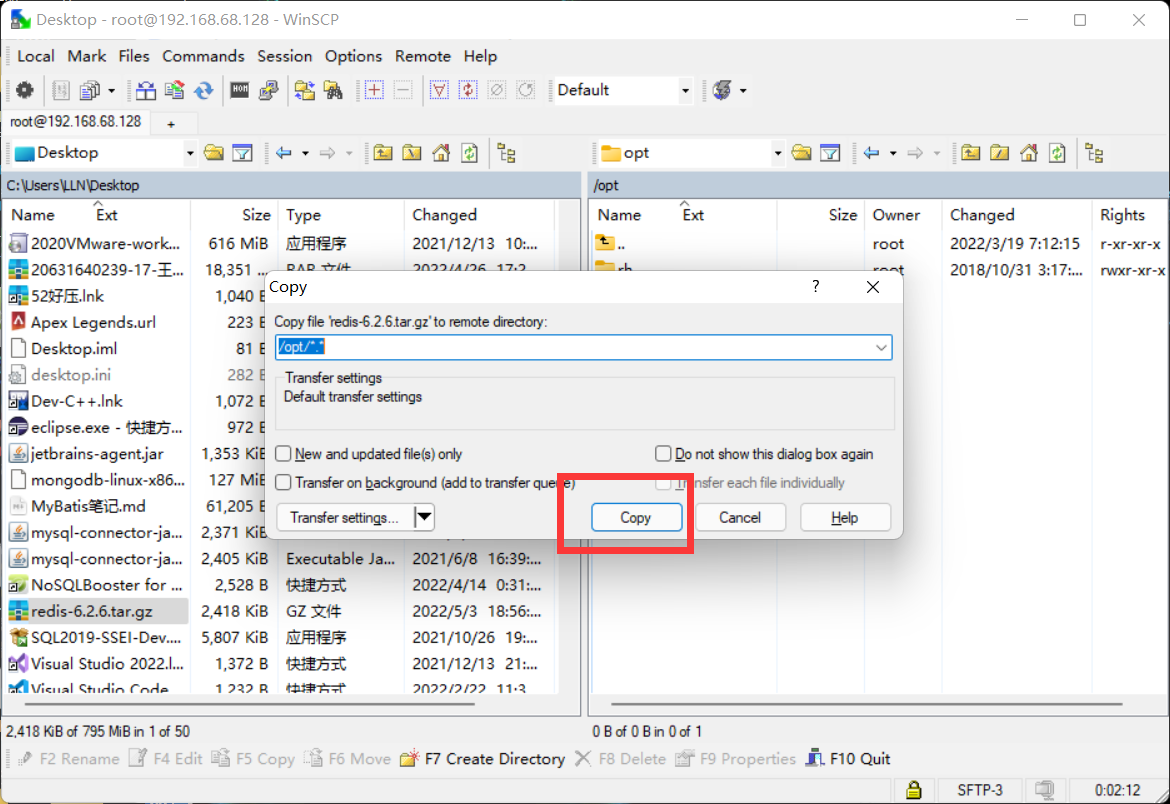Image resolution: width=1170 pixels, height=804 pixels.
Task: Go to remote parent directory icon
Action: click(x=971, y=153)
